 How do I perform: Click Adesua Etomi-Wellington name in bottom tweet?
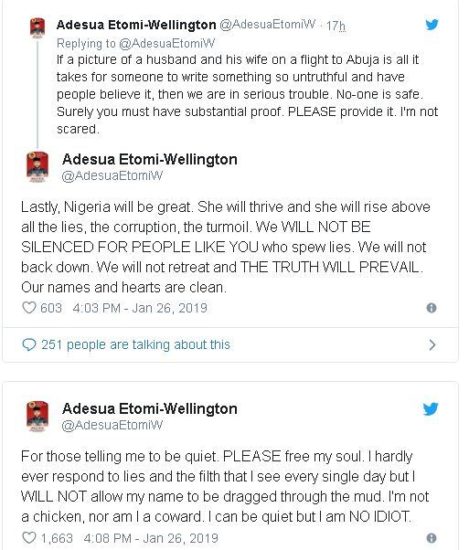pos(150,409)
